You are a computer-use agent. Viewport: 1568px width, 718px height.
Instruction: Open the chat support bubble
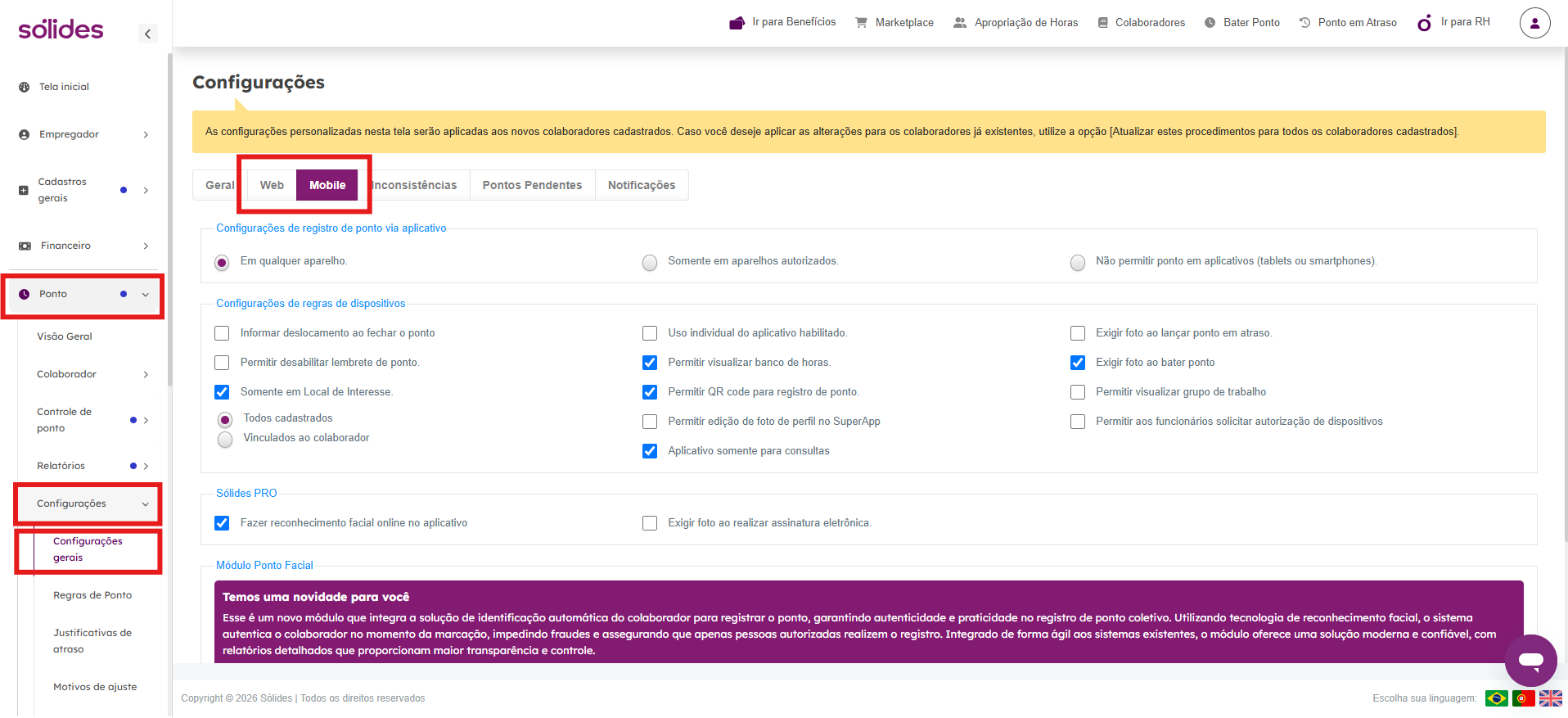pyautogui.click(x=1530, y=660)
